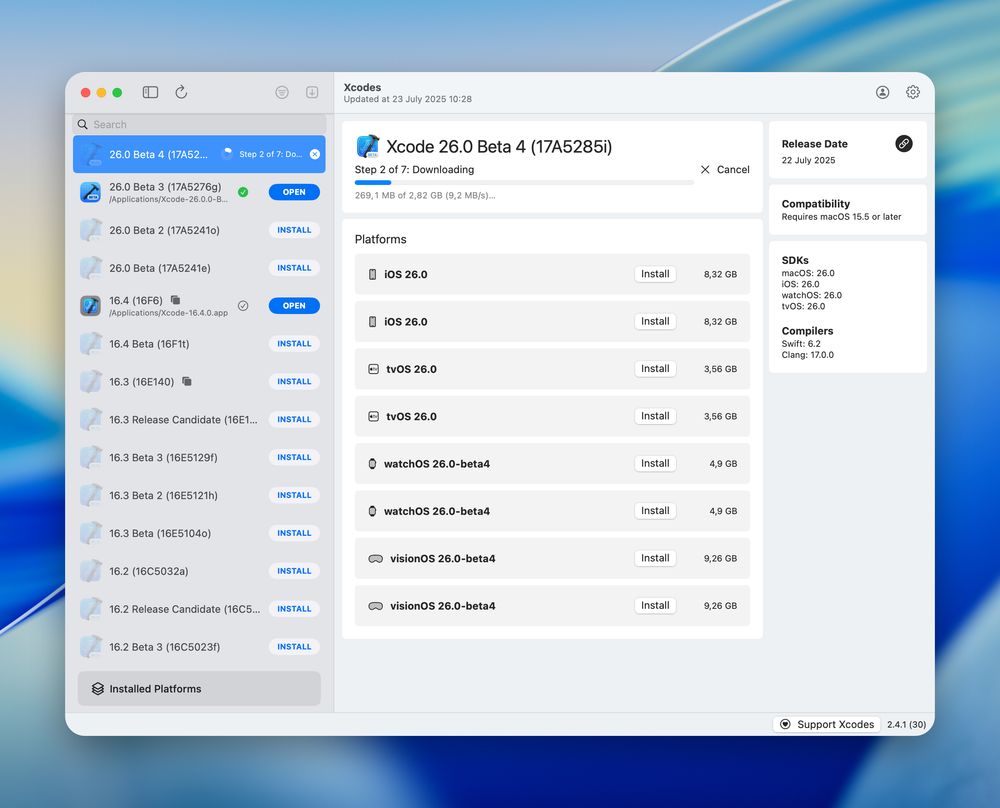Image resolution: width=1000 pixels, height=808 pixels.
Task: Click copy icon next to 16.3 (16E140)
Action: (x=187, y=381)
